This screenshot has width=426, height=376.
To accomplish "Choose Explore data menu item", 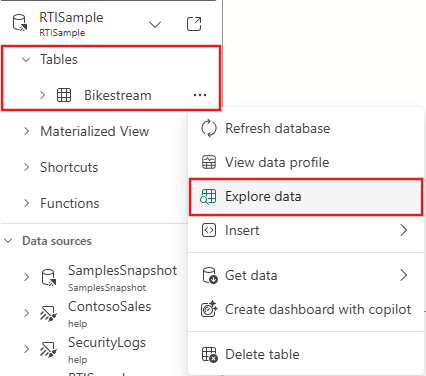I will tap(306, 197).
